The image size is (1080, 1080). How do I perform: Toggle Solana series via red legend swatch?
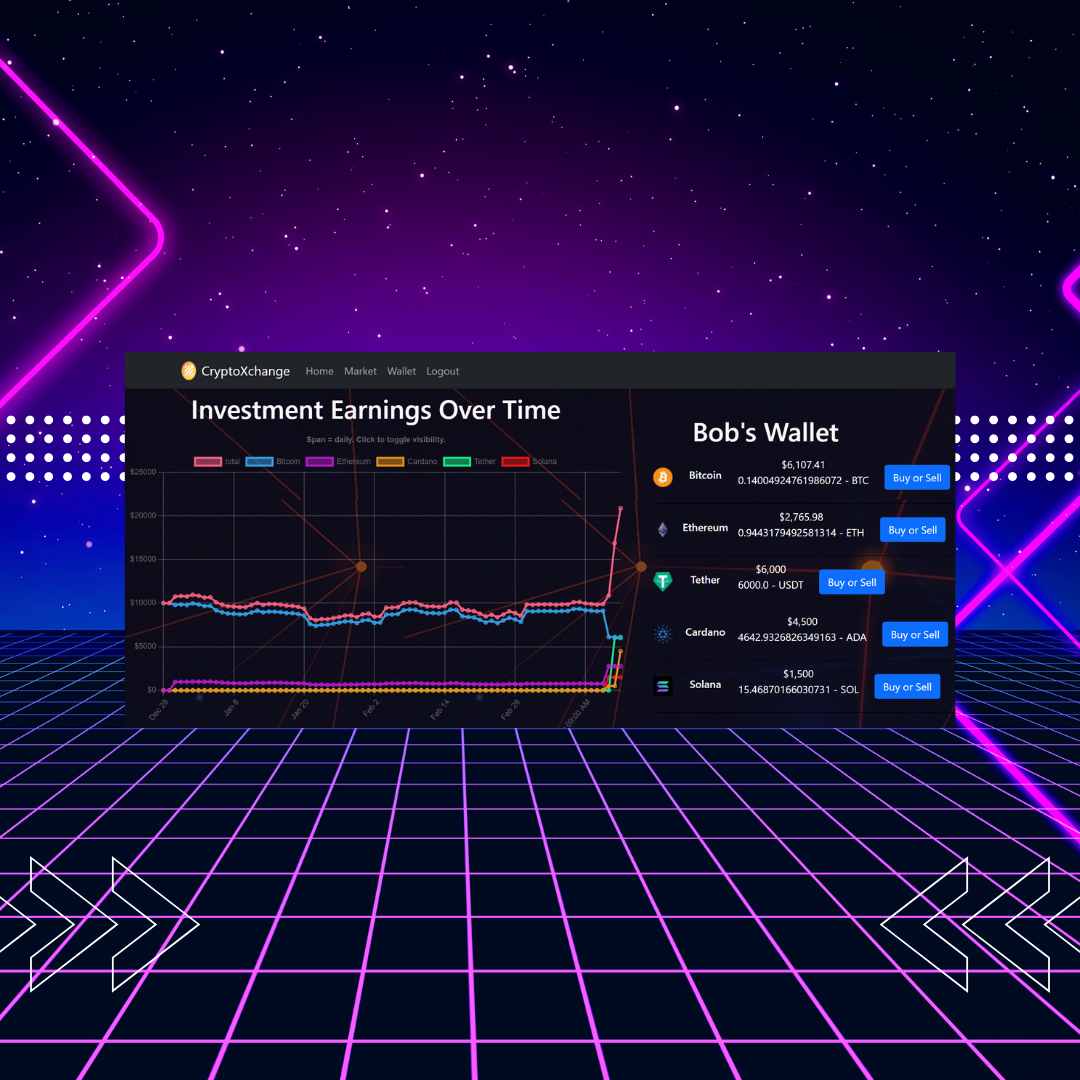pyautogui.click(x=514, y=462)
